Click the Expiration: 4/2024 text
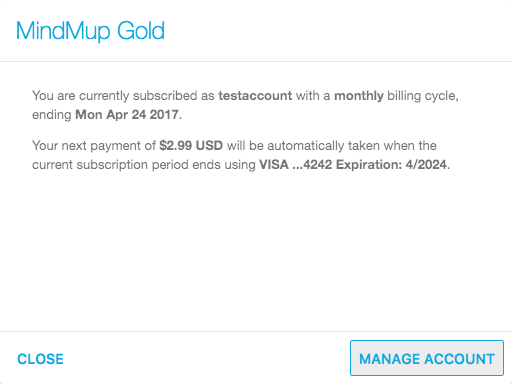Screen dimensions: 512x384 (x=391, y=165)
